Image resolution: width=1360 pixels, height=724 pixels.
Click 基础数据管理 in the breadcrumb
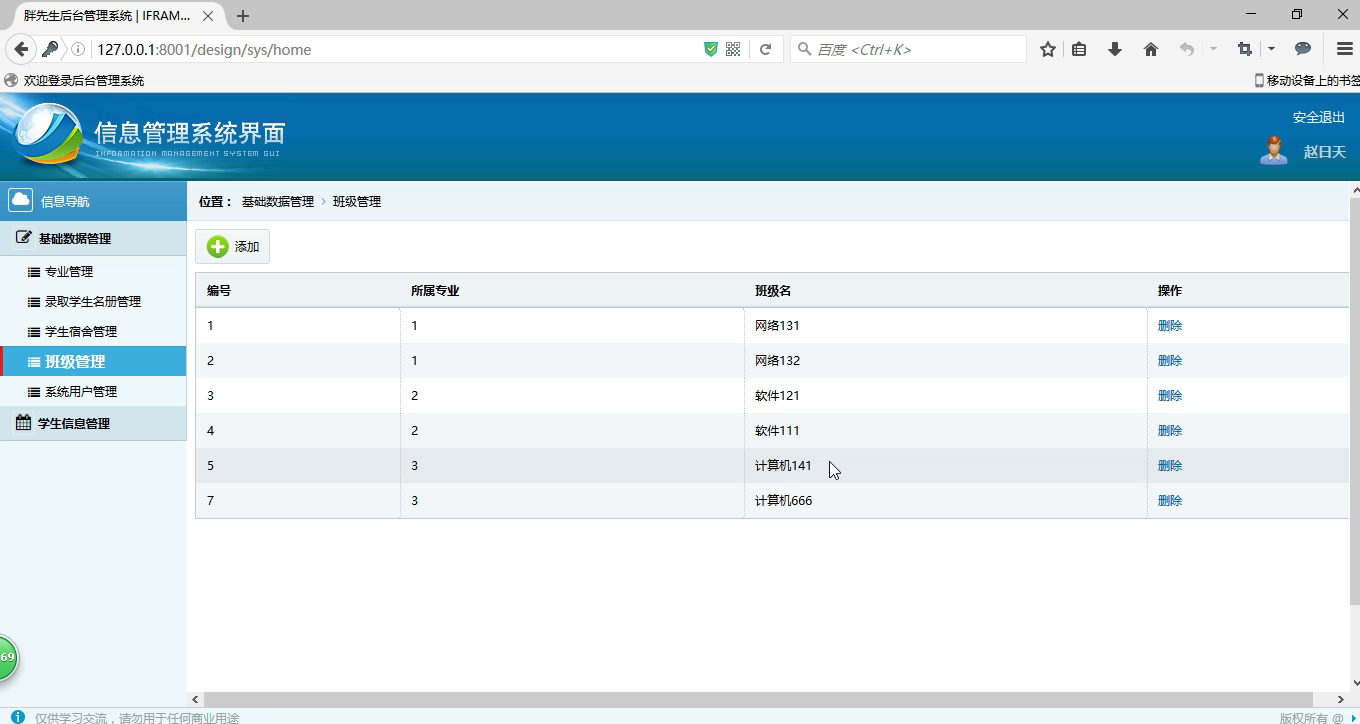(x=278, y=201)
